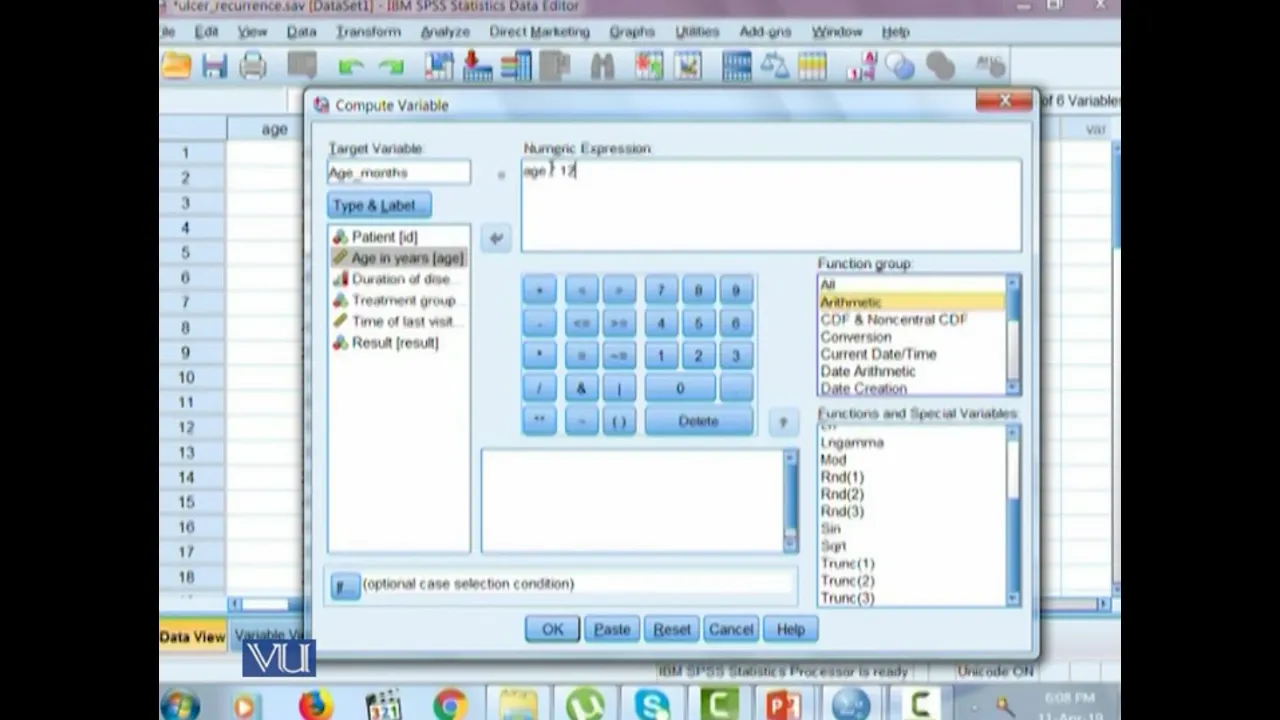The height and width of the screenshot is (720, 1280).
Task: Click the Weight Cases scales icon
Action: pyautogui.click(x=775, y=66)
